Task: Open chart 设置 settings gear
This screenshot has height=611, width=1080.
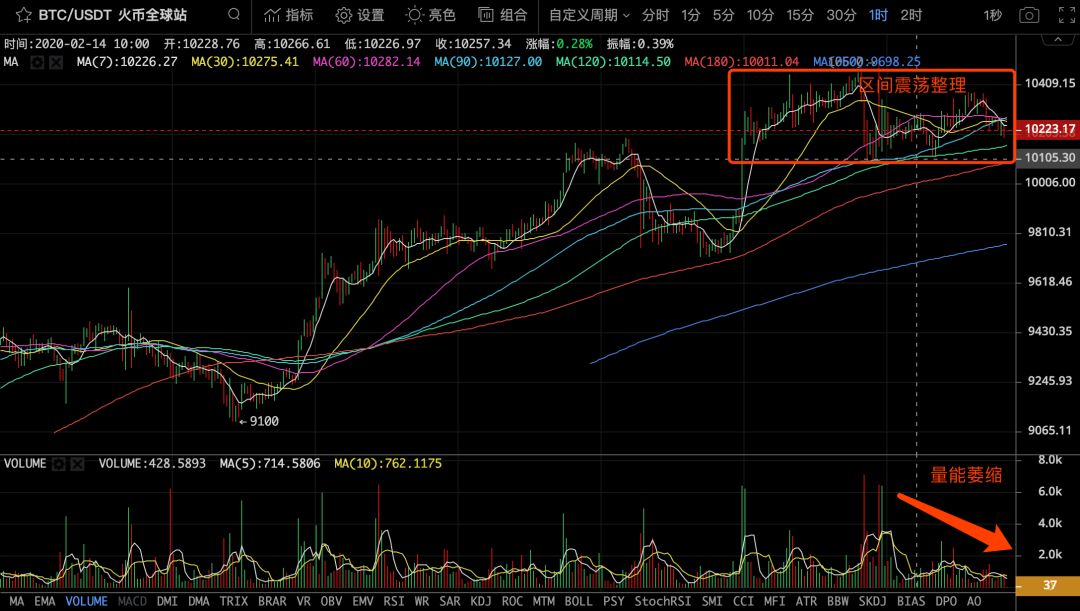Action: point(360,14)
